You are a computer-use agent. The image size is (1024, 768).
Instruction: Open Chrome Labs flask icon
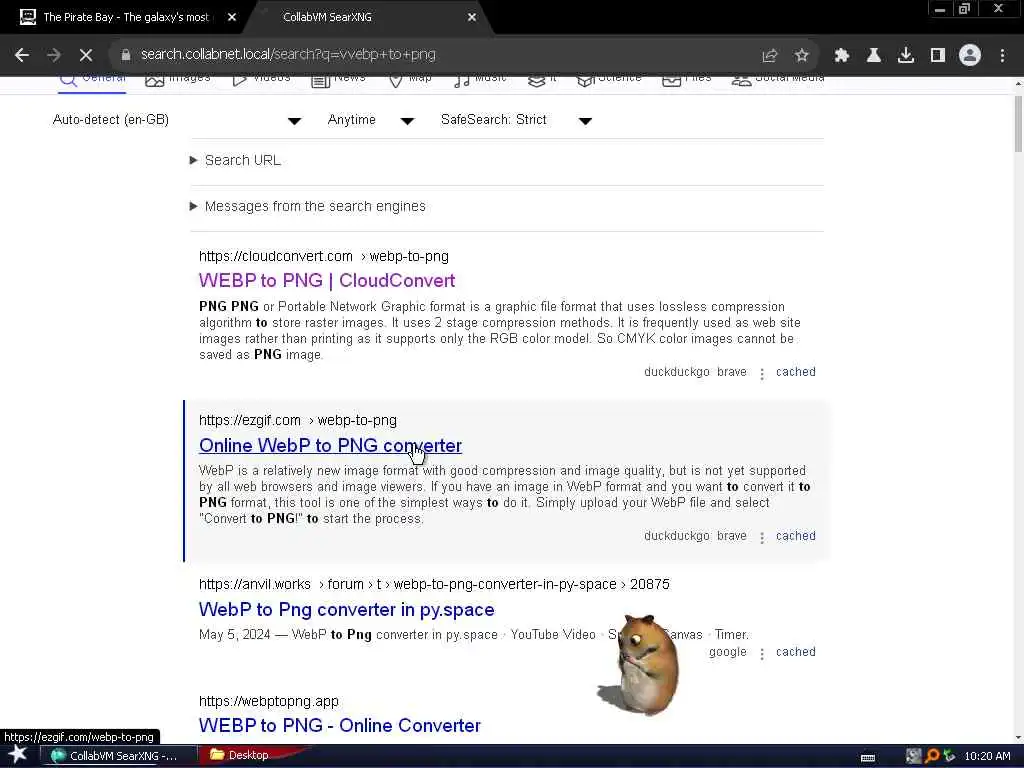pyautogui.click(x=874, y=56)
